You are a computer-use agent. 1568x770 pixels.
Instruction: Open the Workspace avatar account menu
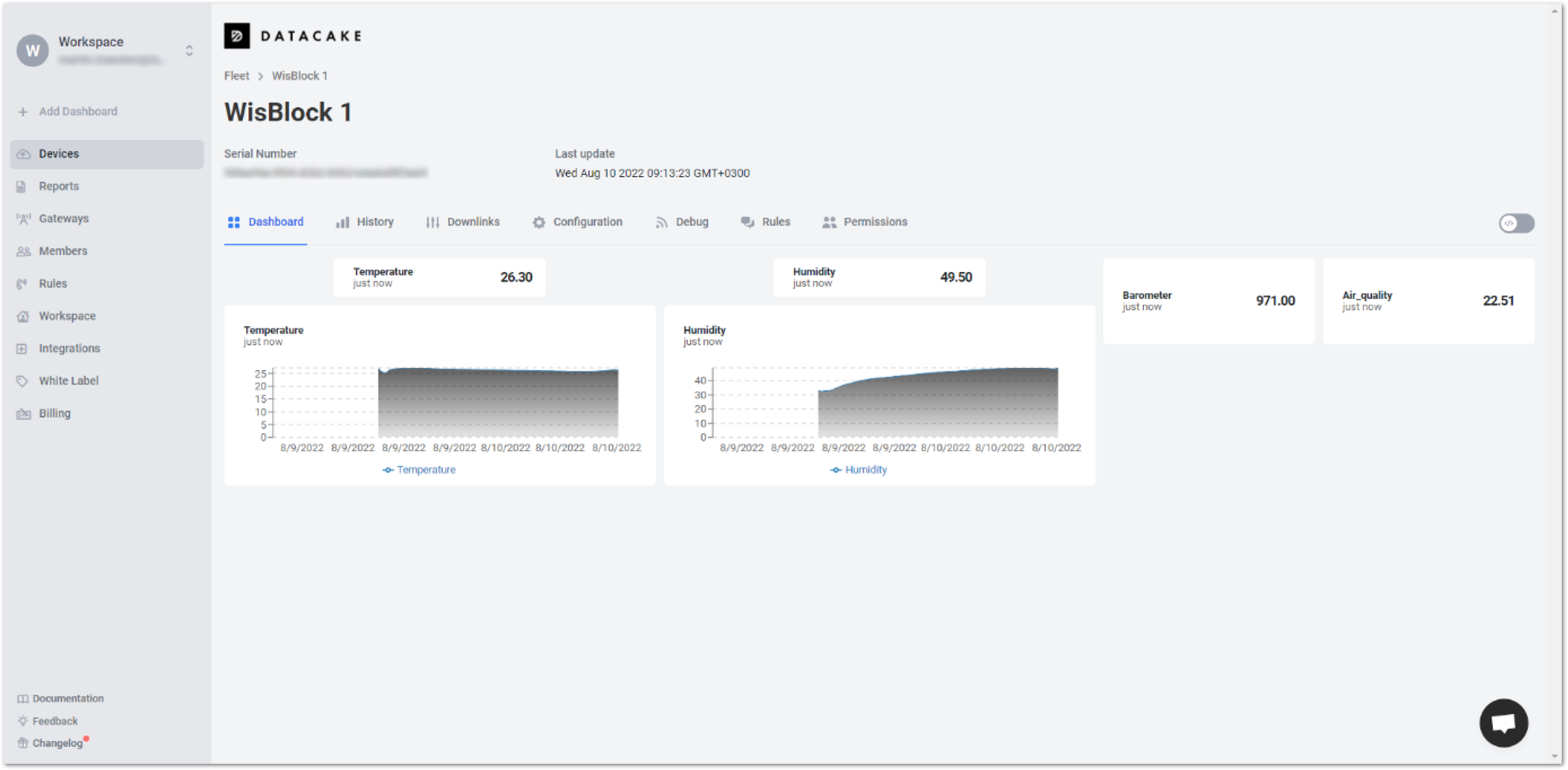pyautogui.click(x=33, y=50)
